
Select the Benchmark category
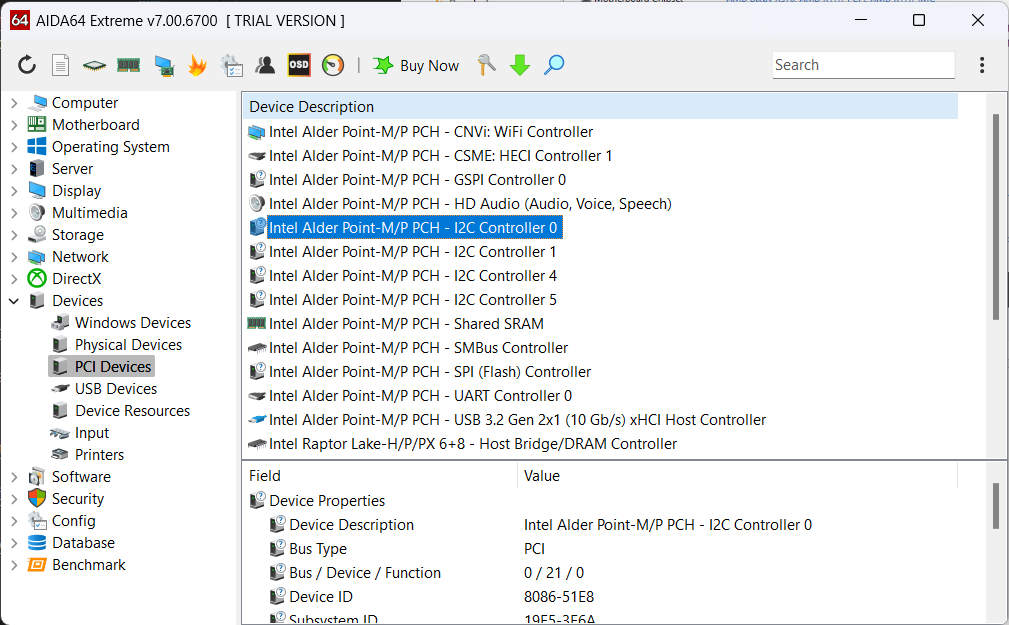(x=88, y=564)
